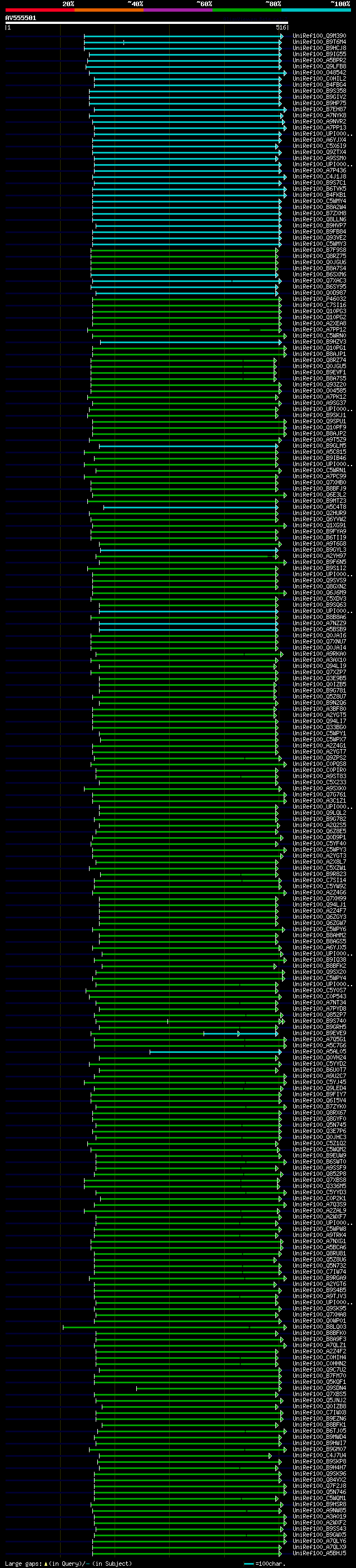Select UniRef100_B9HSR8 label
The width and height of the screenshot is (356, 1568).
[x=319, y=1503]
